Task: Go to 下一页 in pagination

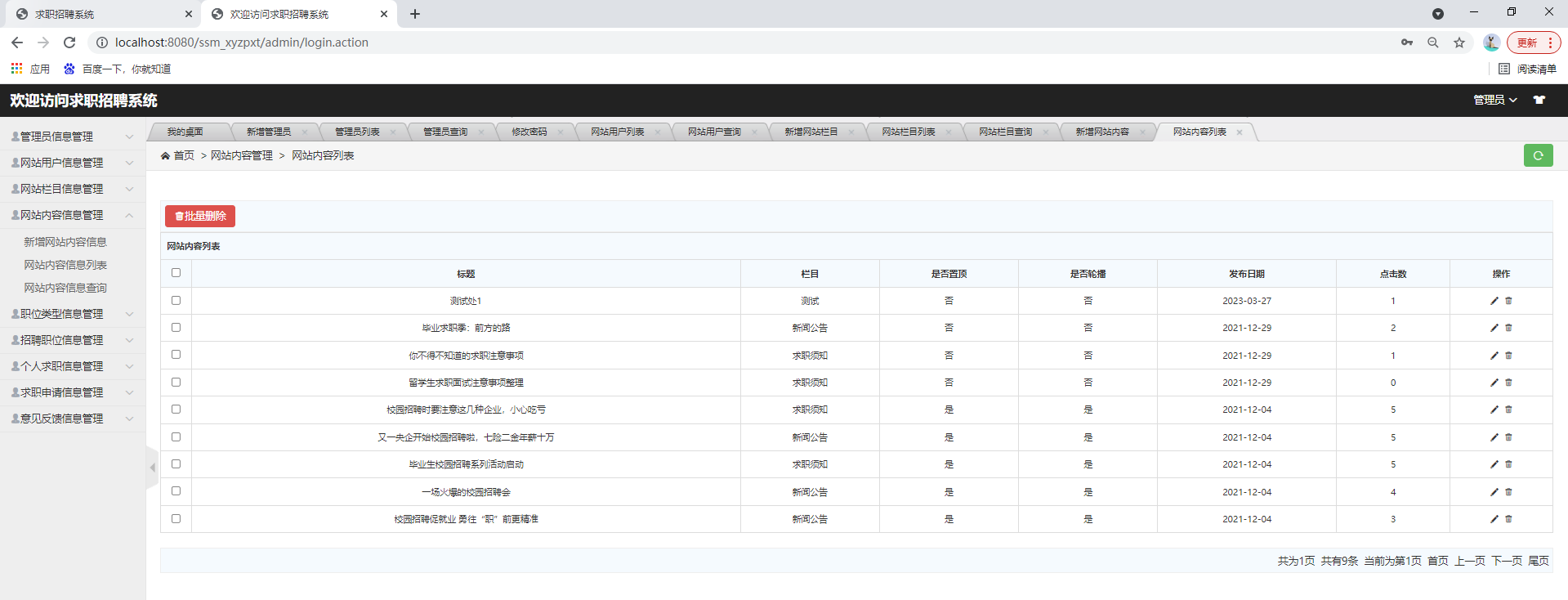Action: pyautogui.click(x=1507, y=561)
